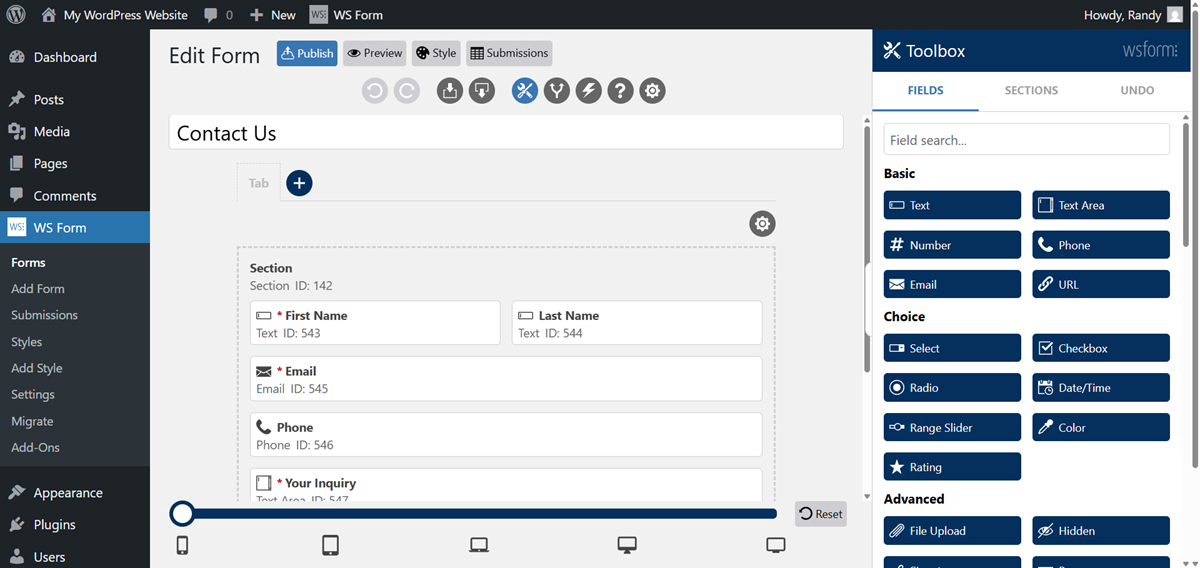Select the tablet breakpoint icon
The width and height of the screenshot is (1200, 568).
(x=330, y=545)
